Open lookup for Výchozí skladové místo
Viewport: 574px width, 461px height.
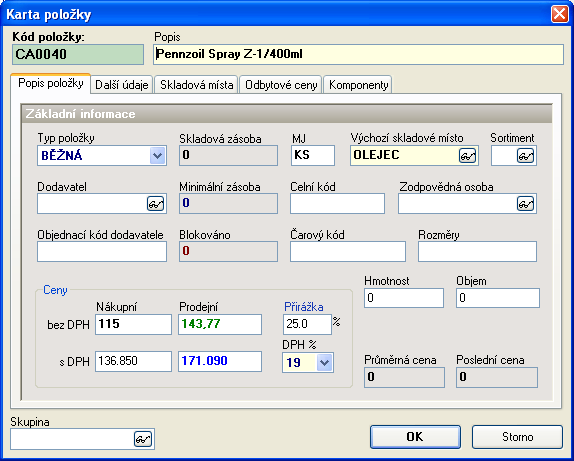coord(467,156)
